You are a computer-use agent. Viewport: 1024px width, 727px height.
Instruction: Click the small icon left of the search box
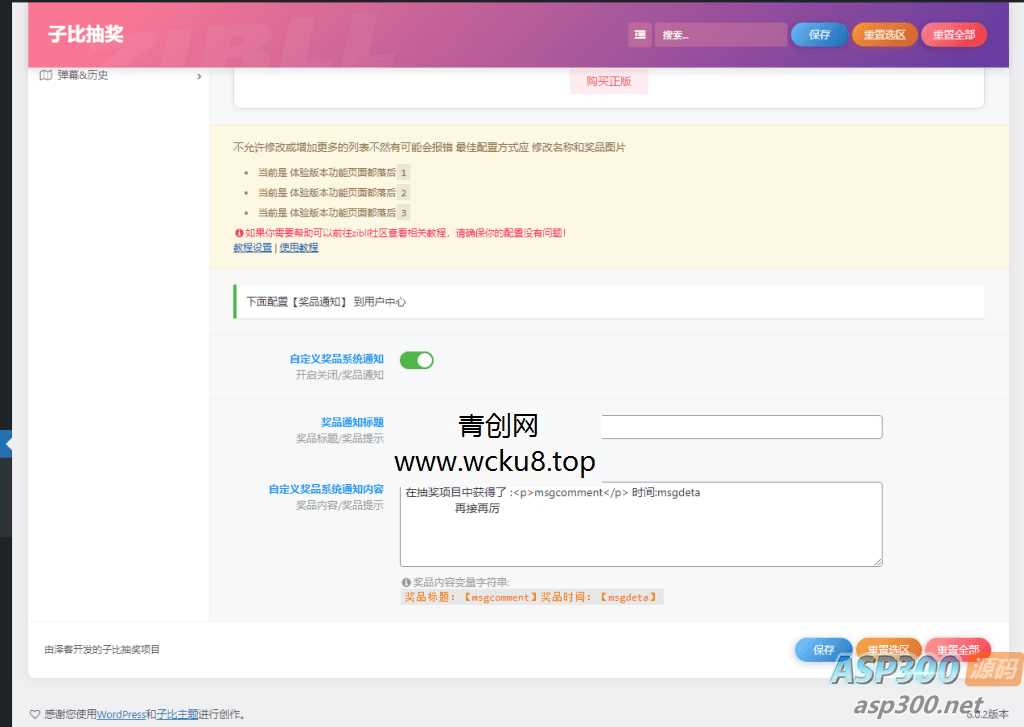point(640,34)
